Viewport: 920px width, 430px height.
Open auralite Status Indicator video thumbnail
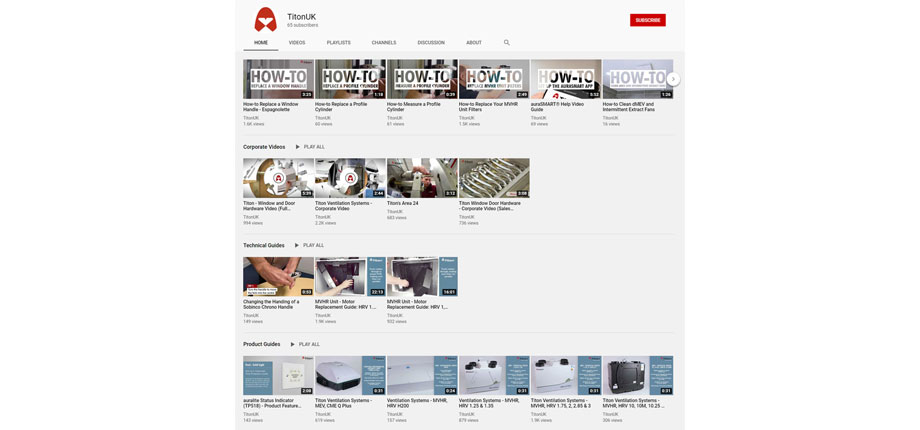[278, 376]
